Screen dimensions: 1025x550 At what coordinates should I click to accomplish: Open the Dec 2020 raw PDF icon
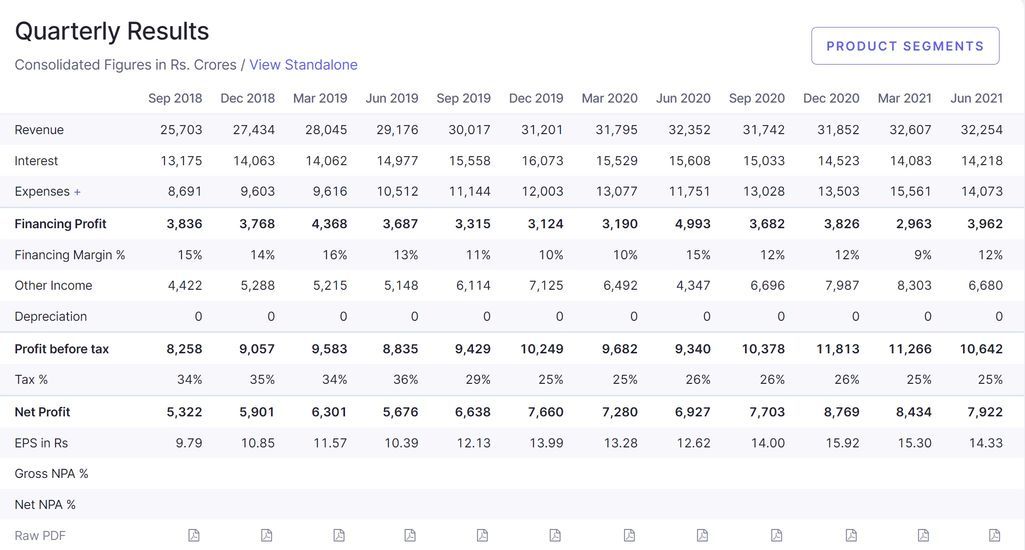pyautogui.click(x=851, y=536)
